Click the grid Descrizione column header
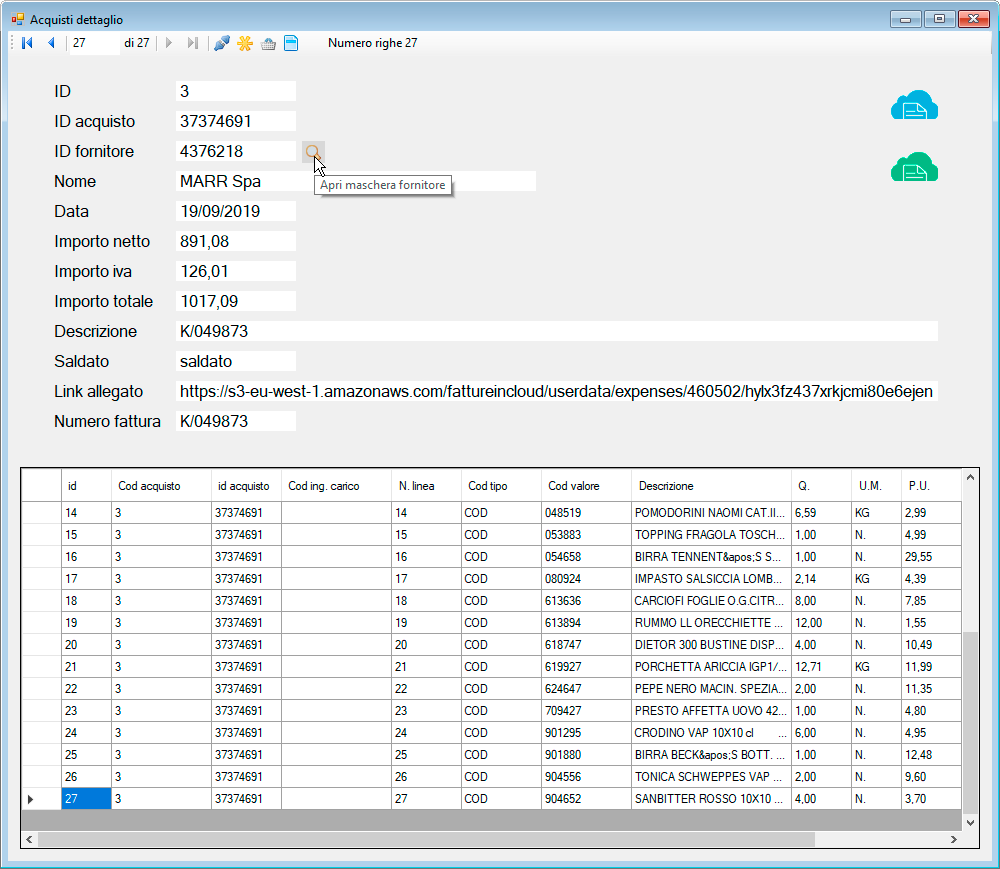The width and height of the screenshot is (1000, 869). [x=711, y=486]
